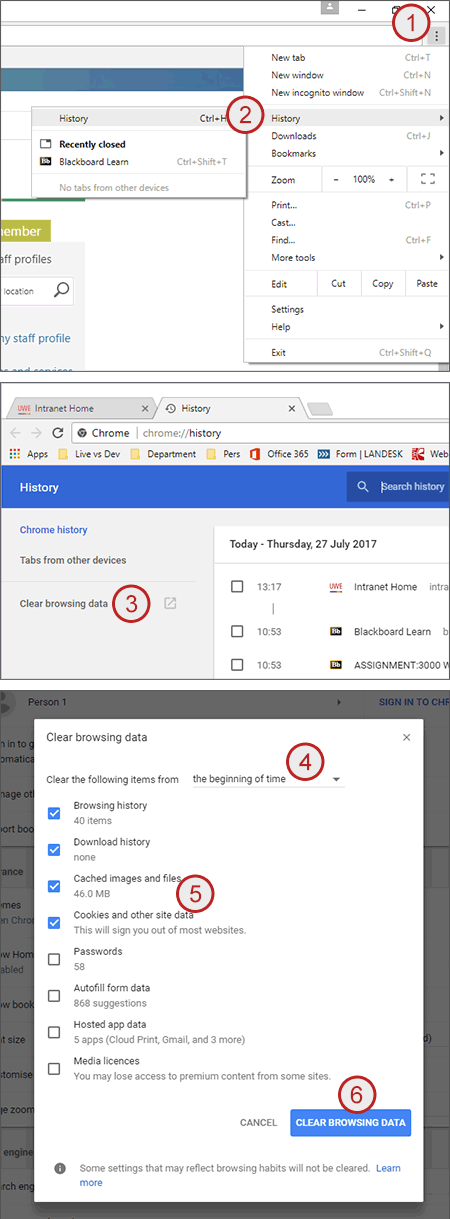
Task: Reopen Blackboard Learn from Recently closed
Action: tap(138, 161)
